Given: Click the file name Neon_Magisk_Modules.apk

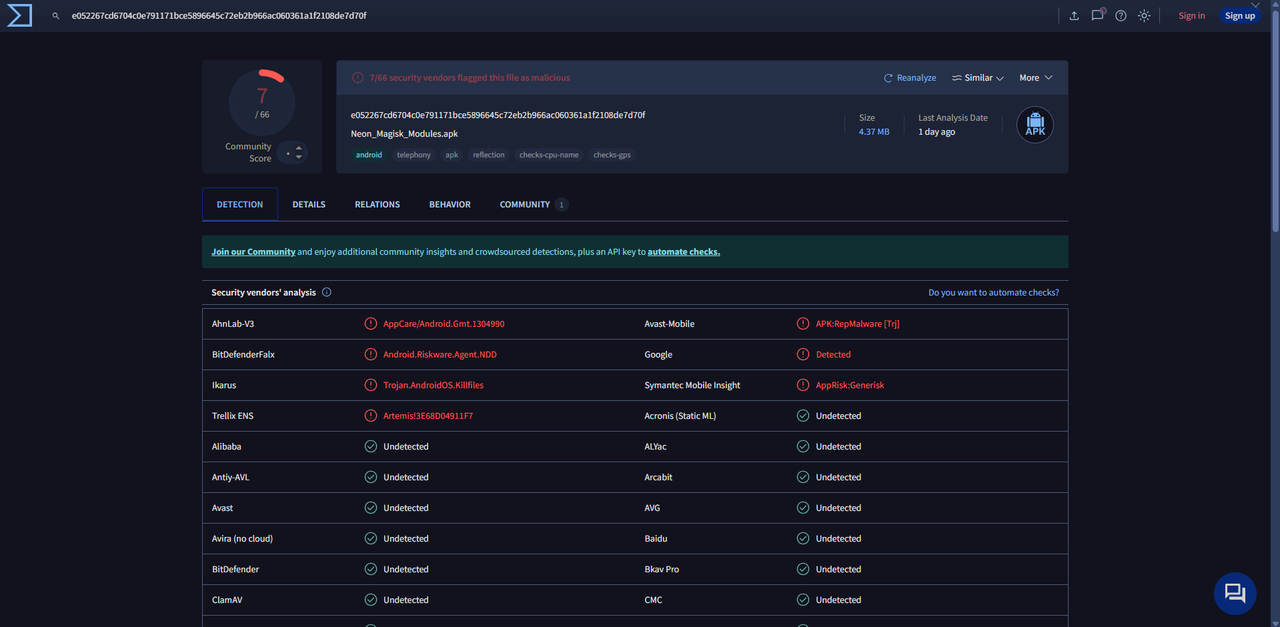Looking at the screenshot, I should [404, 134].
